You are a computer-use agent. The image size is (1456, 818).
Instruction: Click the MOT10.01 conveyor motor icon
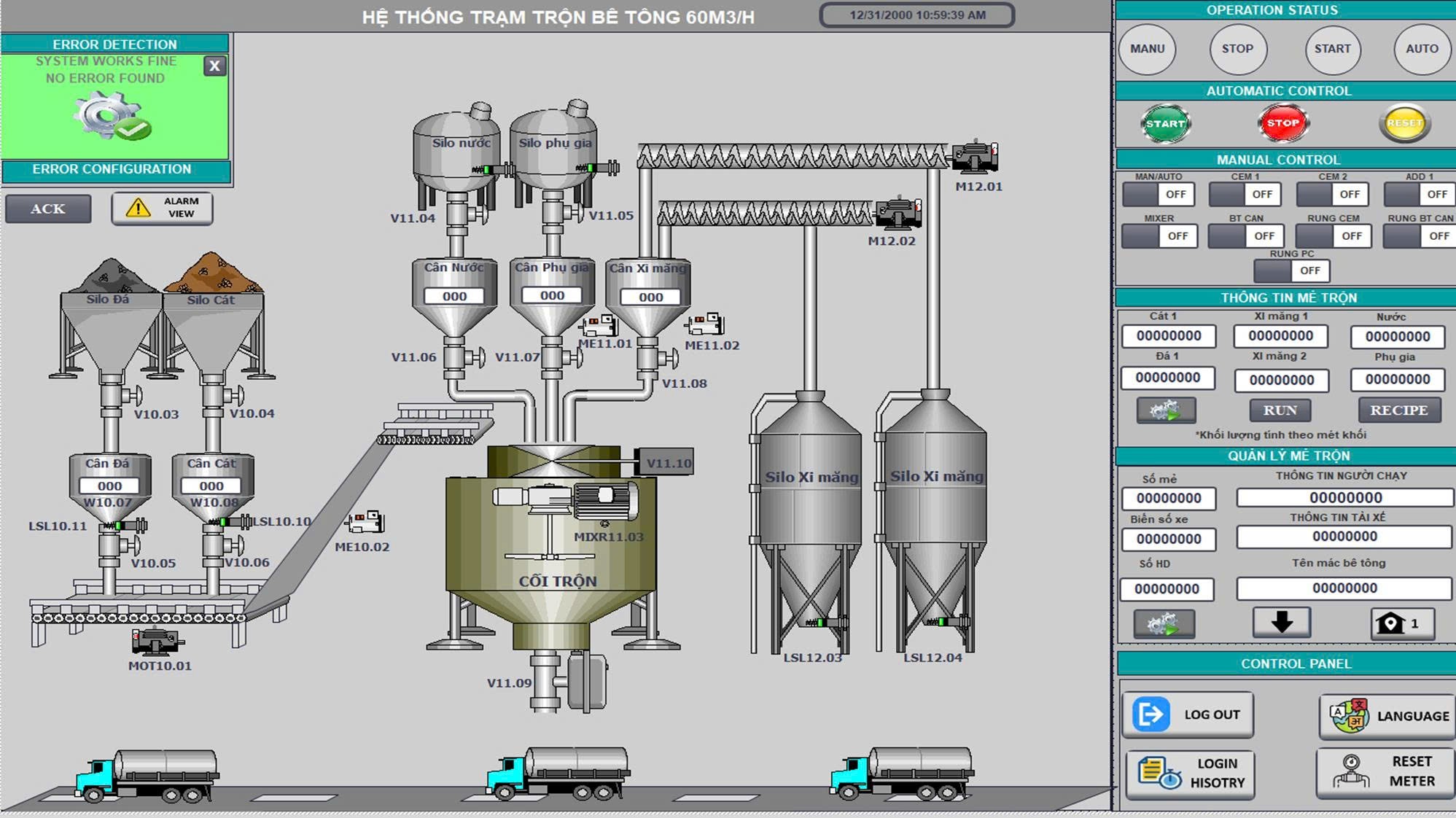pos(156,642)
